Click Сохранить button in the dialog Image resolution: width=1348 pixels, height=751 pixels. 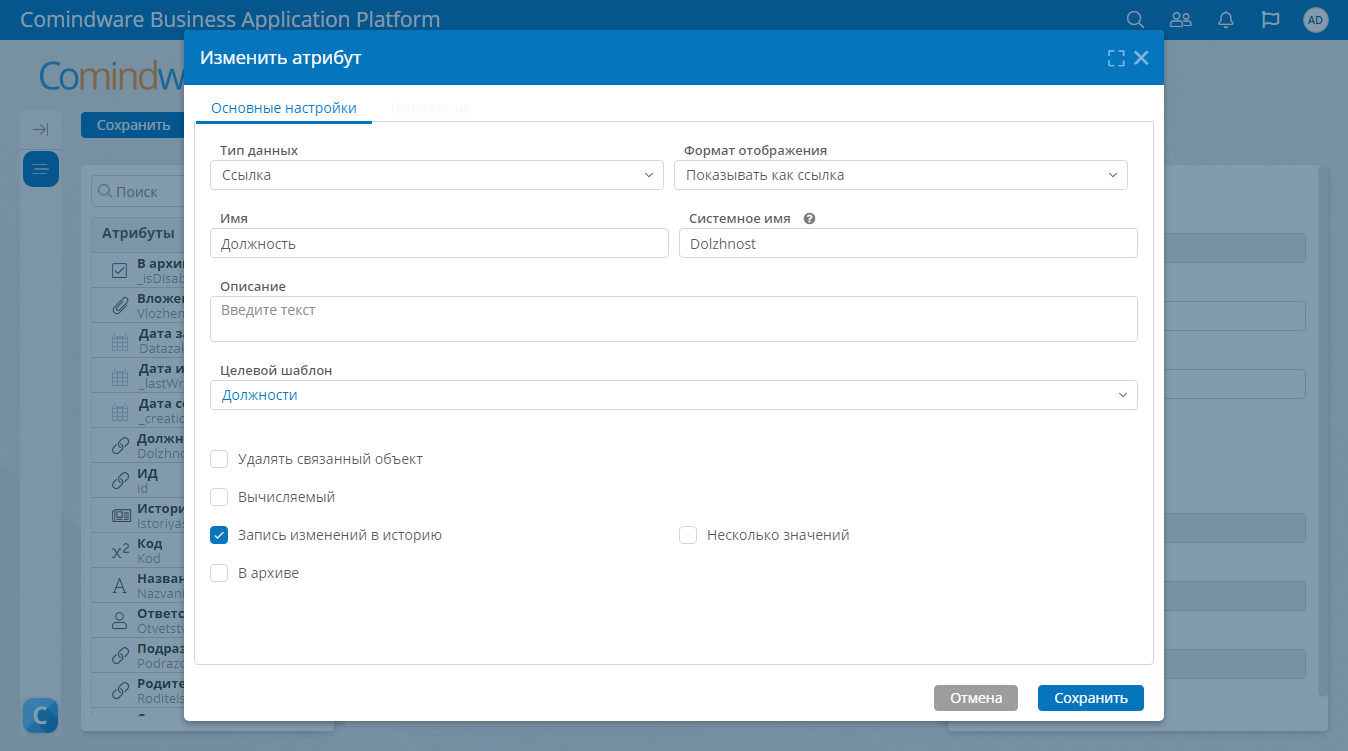coord(1091,698)
